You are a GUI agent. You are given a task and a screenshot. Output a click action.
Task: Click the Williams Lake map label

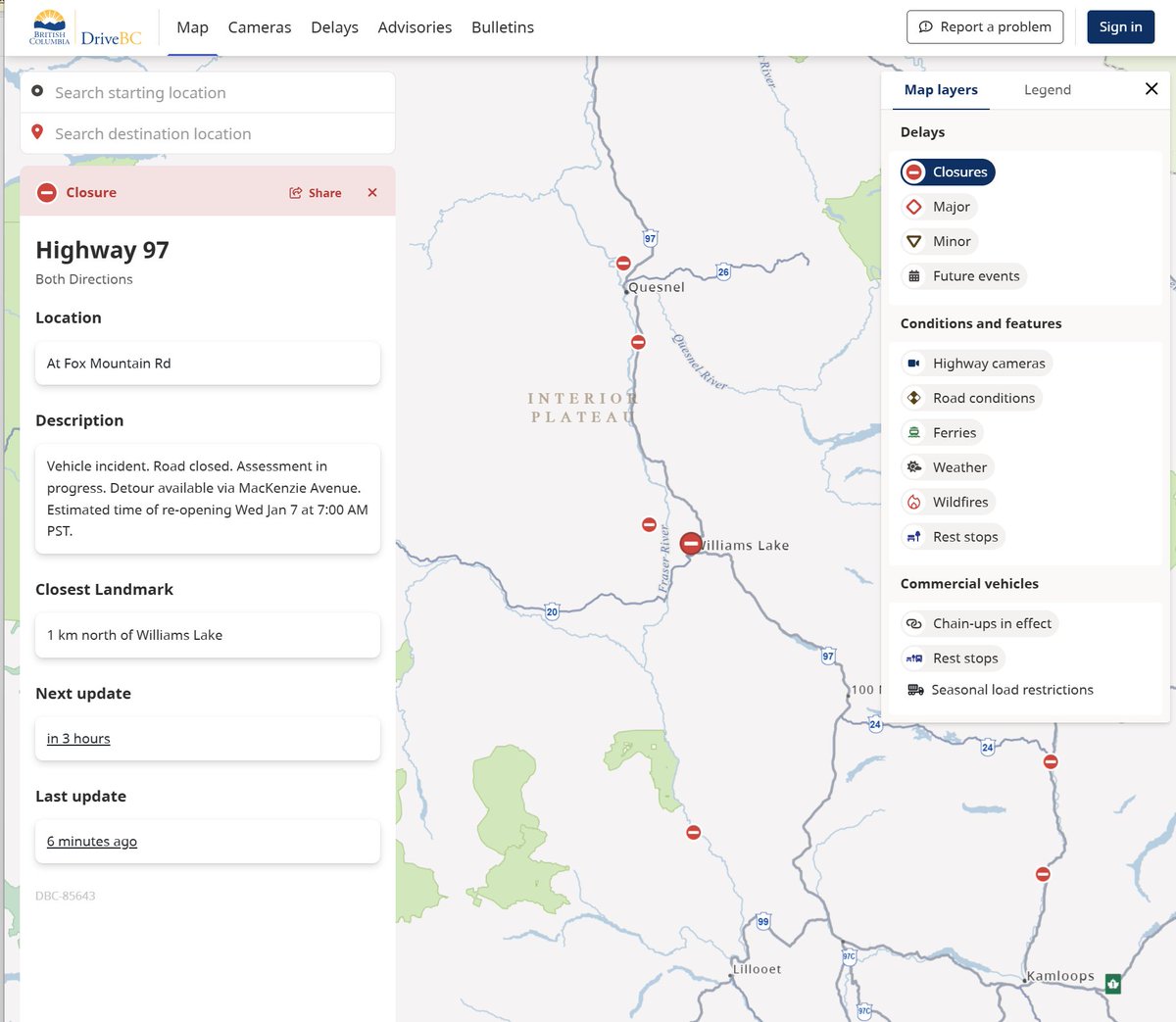[x=745, y=546]
